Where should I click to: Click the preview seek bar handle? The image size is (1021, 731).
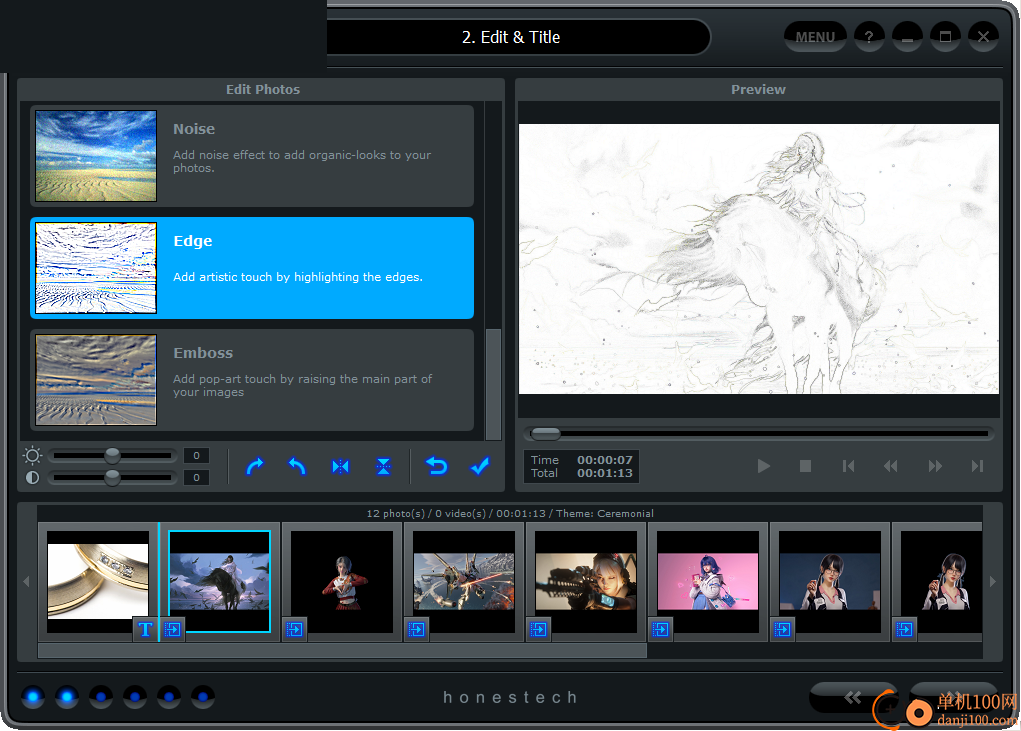point(546,434)
